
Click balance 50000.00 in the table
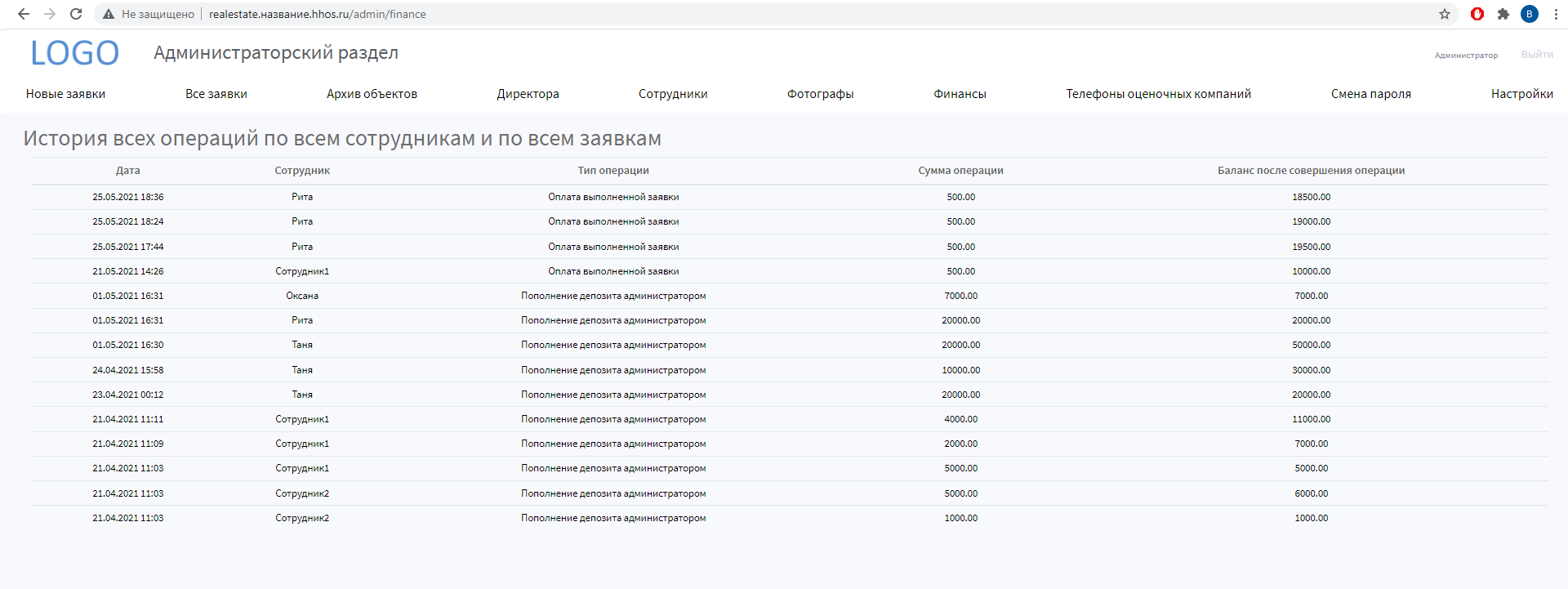[1312, 345]
